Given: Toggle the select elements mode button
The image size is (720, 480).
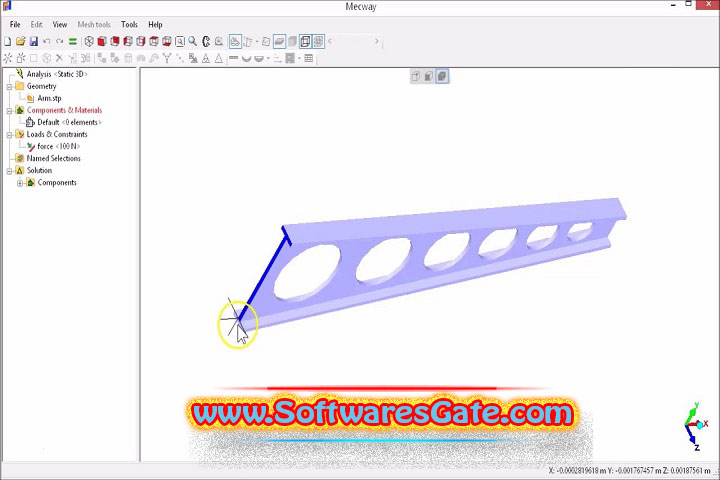Looking at the screenshot, I should (x=266, y=42).
